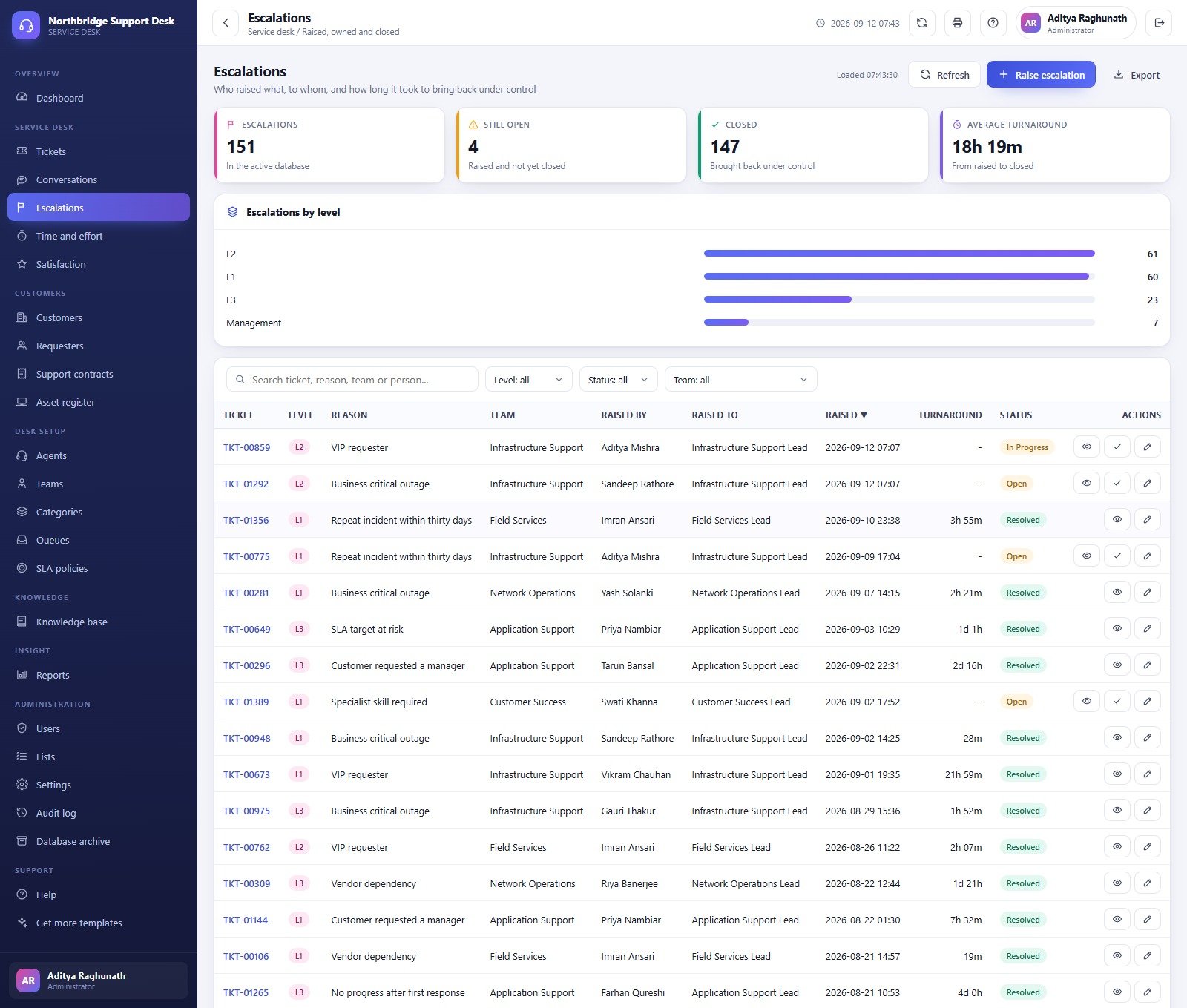The image size is (1187, 1008).
Task: Select Time and effort in sidebar
Action: coord(99,236)
